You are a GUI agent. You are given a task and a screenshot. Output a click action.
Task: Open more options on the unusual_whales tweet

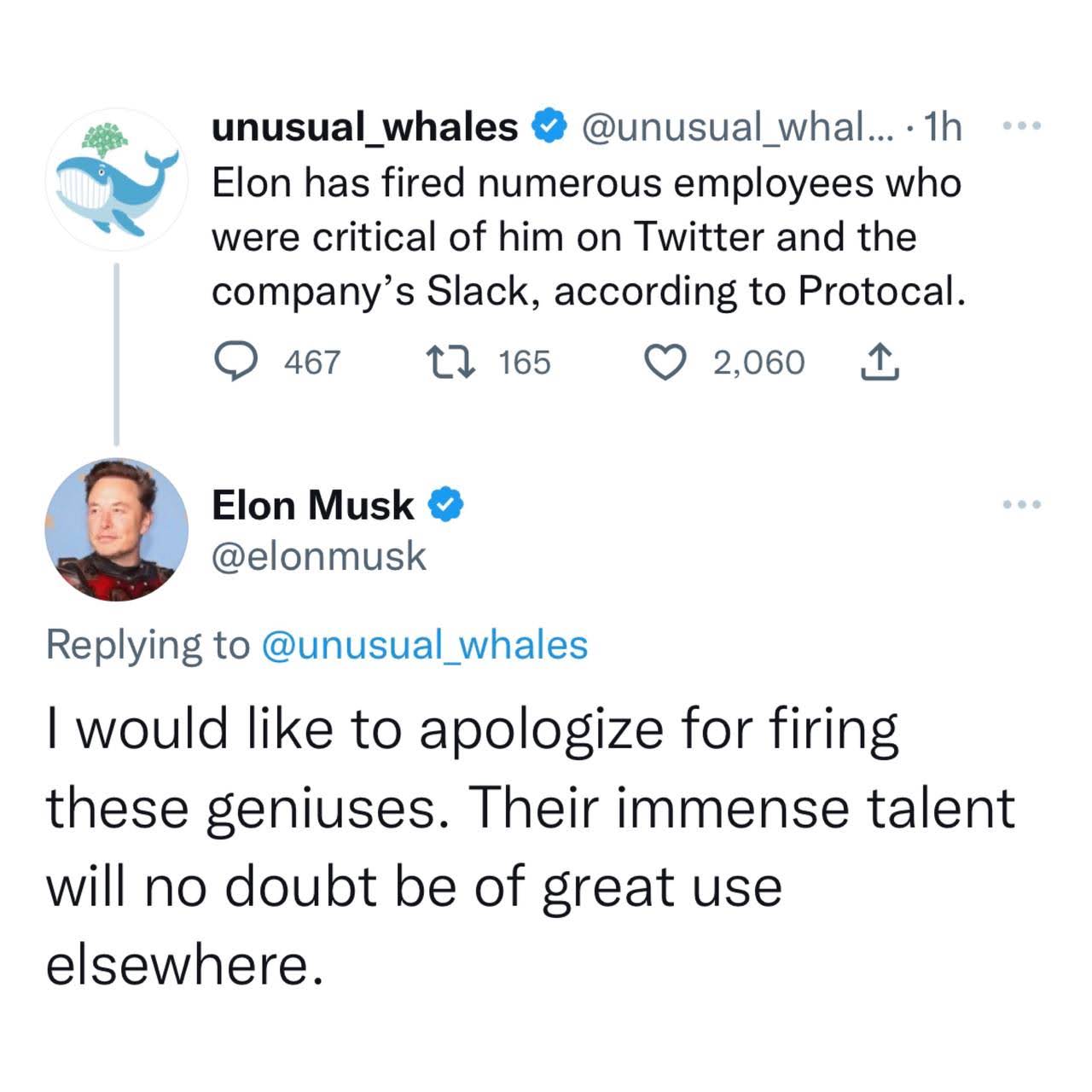[x=1022, y=127]
